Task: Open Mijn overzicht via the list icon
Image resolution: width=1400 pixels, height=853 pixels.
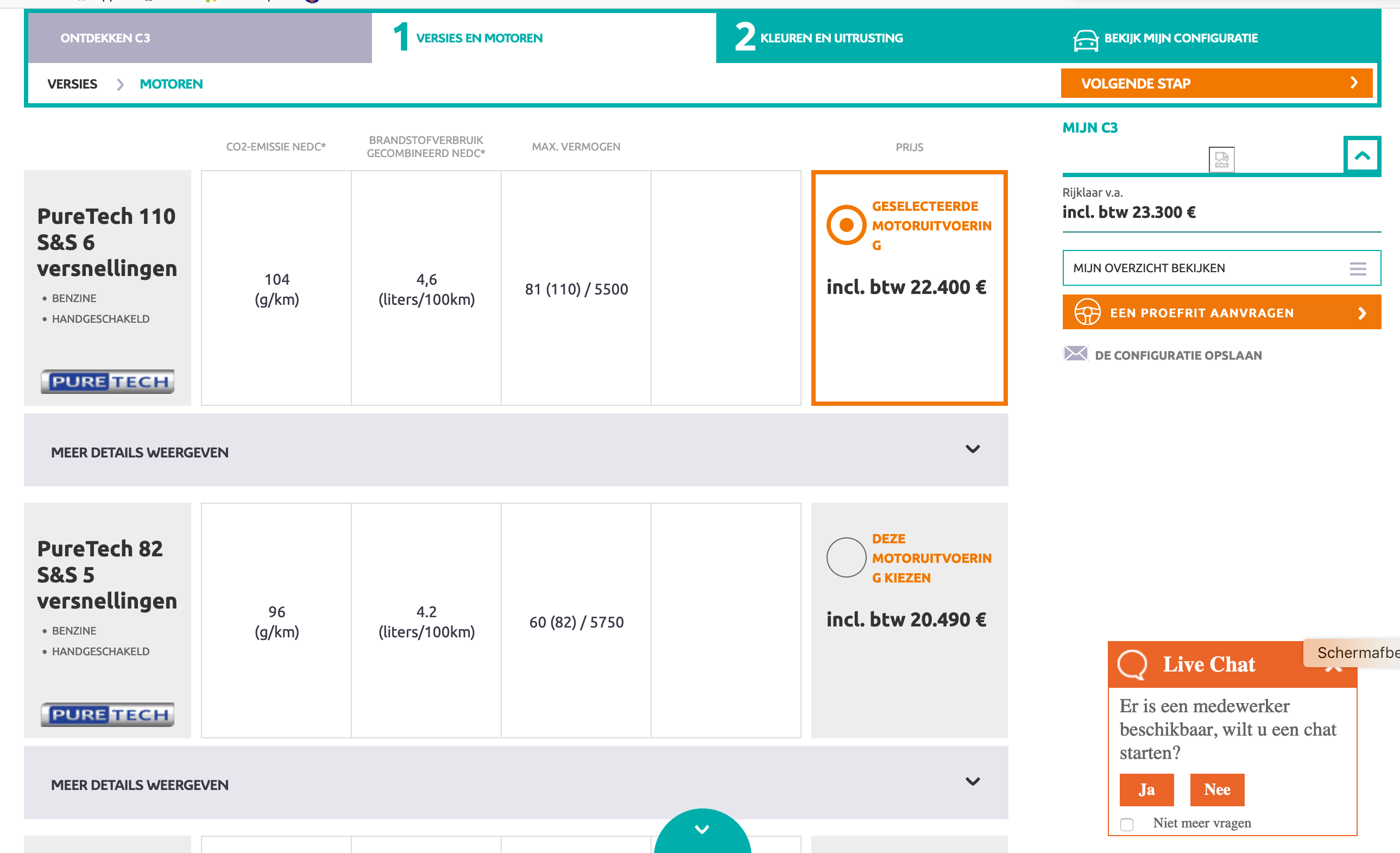Action: pyautogui.click(x=1359, y=268)
